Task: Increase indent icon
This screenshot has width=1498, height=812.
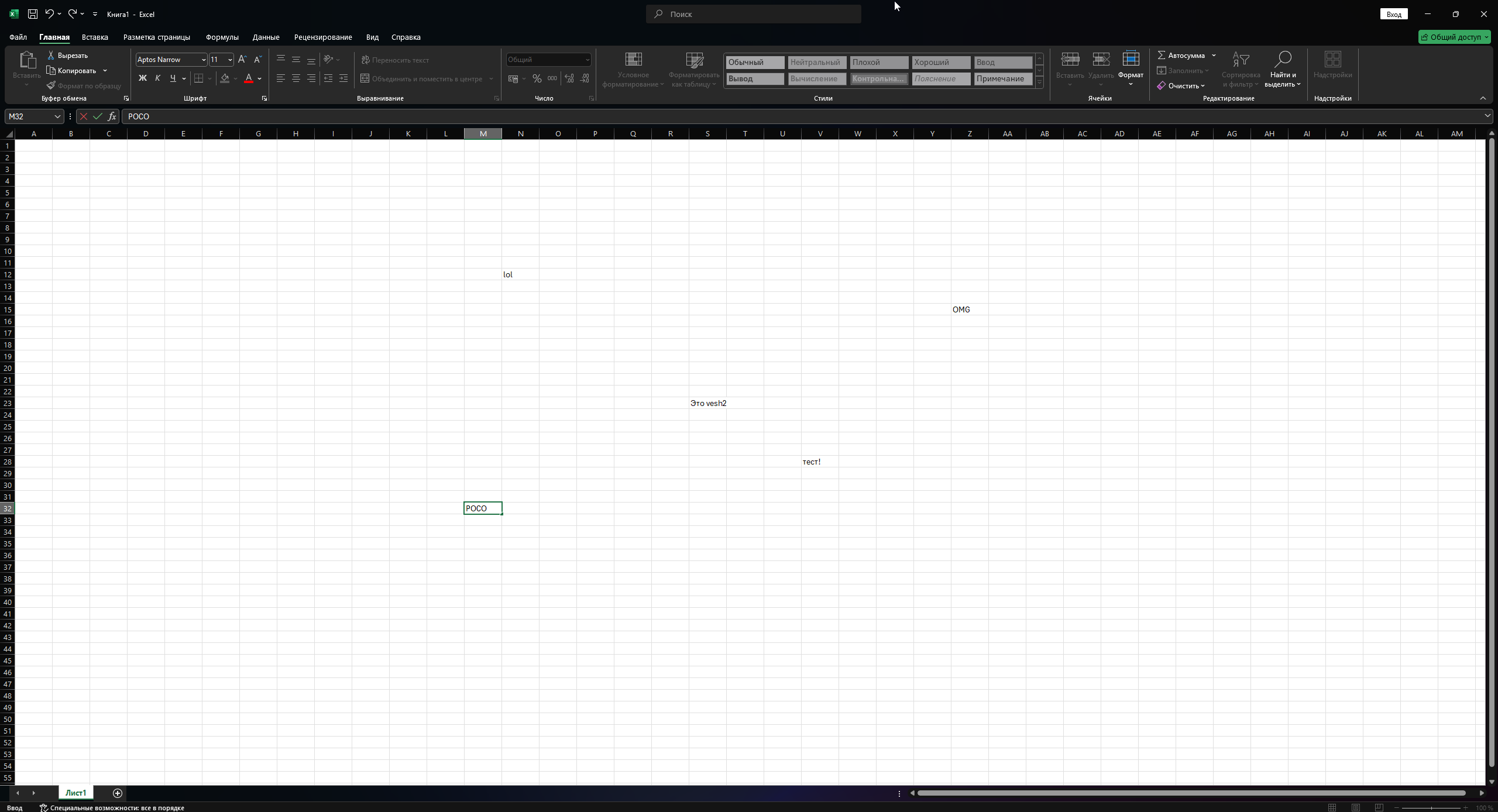Action: [343, 78]
